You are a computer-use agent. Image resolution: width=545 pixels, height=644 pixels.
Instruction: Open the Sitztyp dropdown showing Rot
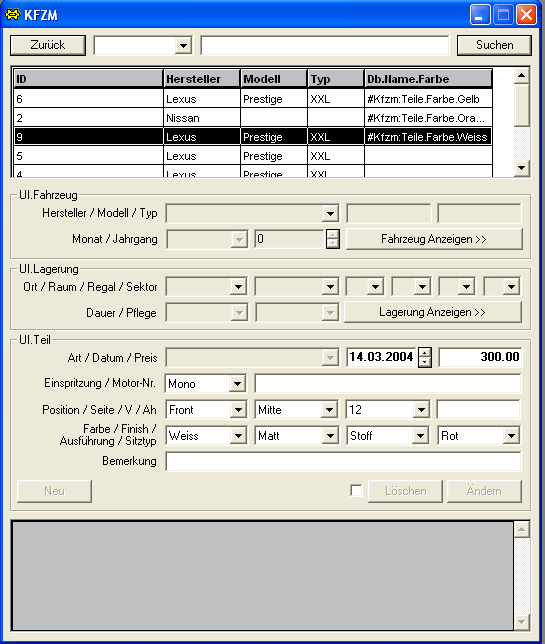pos(511,436)
